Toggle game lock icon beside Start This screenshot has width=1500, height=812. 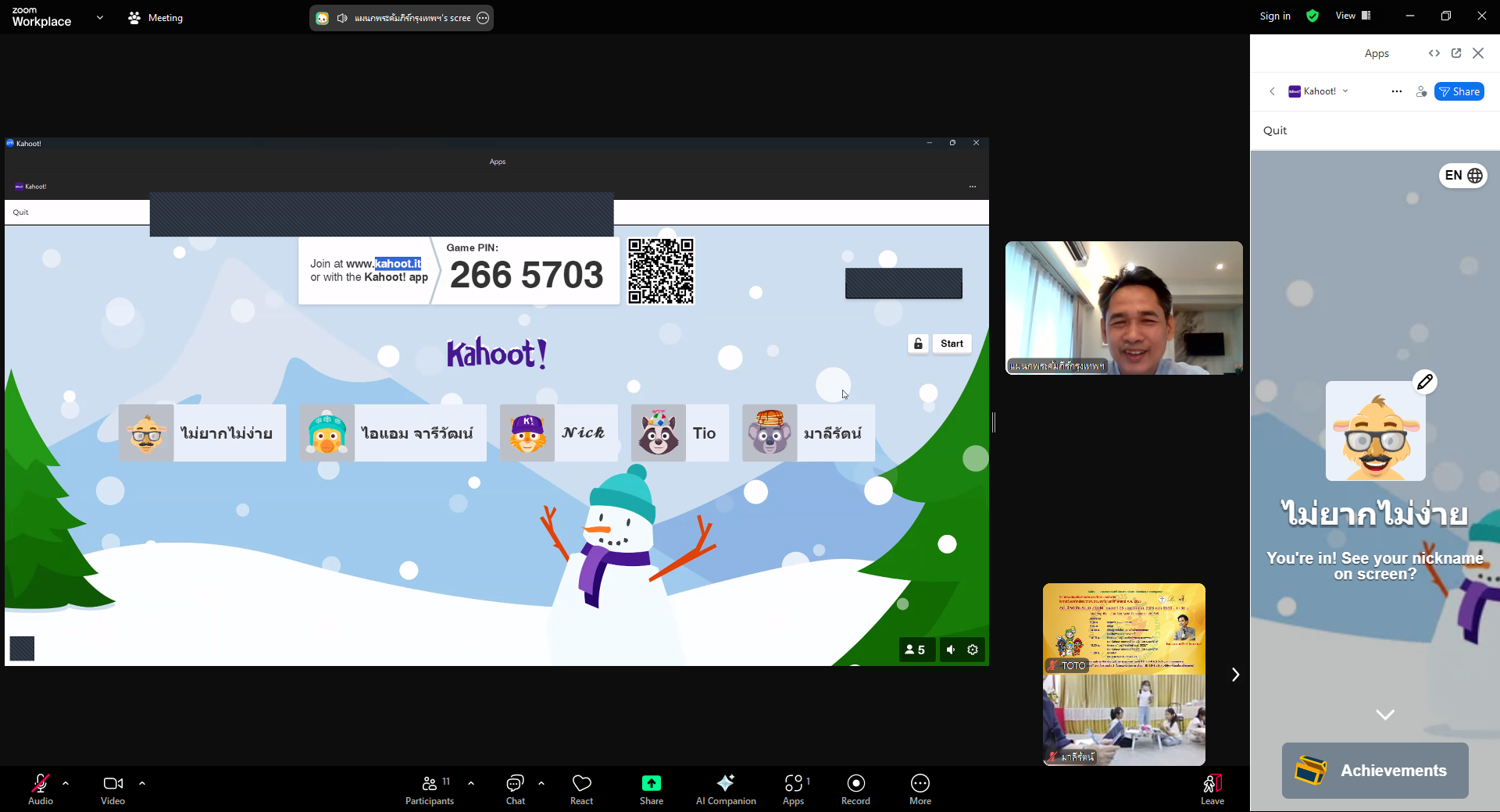coord(919,344)
